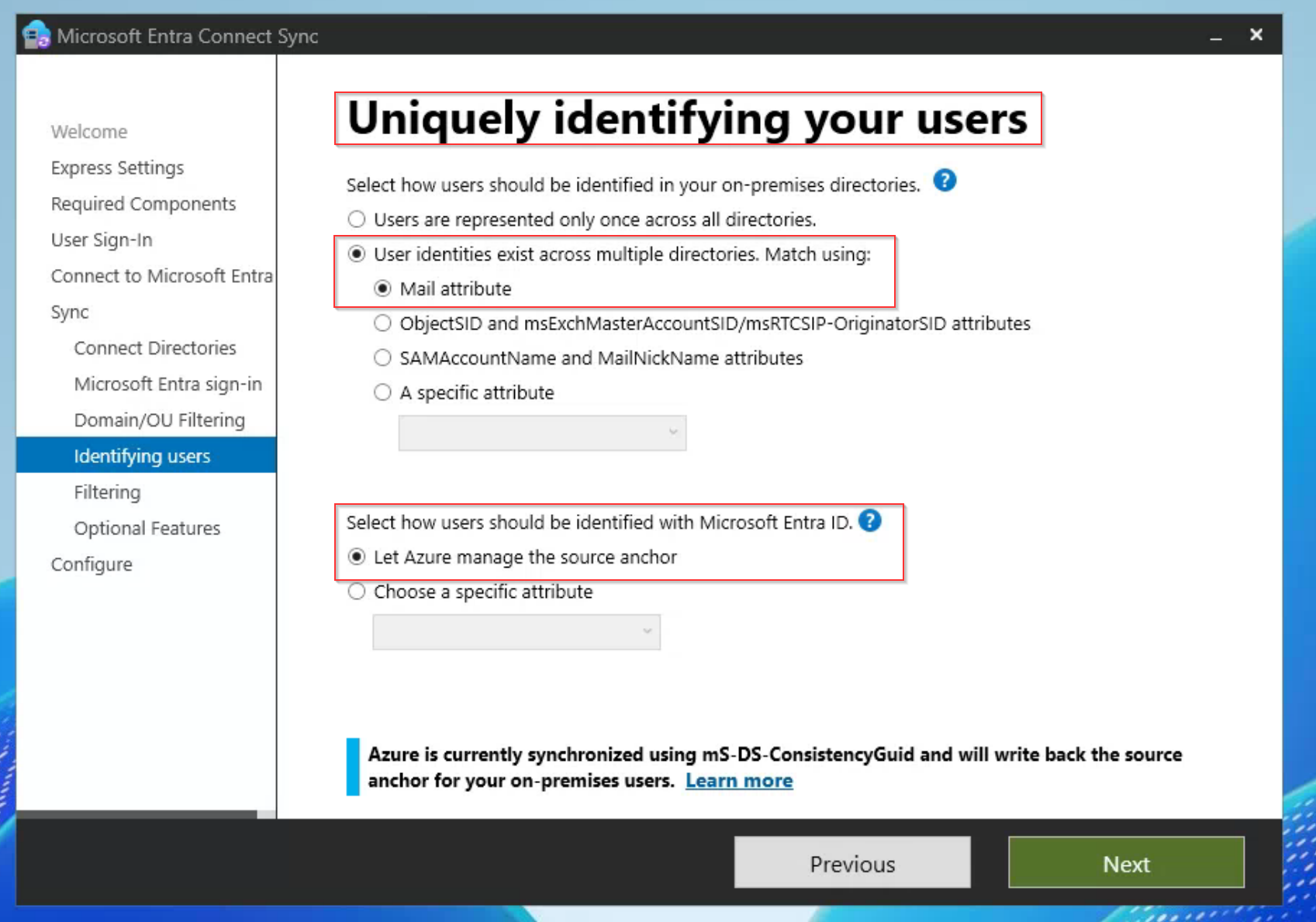
Task: Open help for Microsoft Entra ID identification
Action: (870, 521)
